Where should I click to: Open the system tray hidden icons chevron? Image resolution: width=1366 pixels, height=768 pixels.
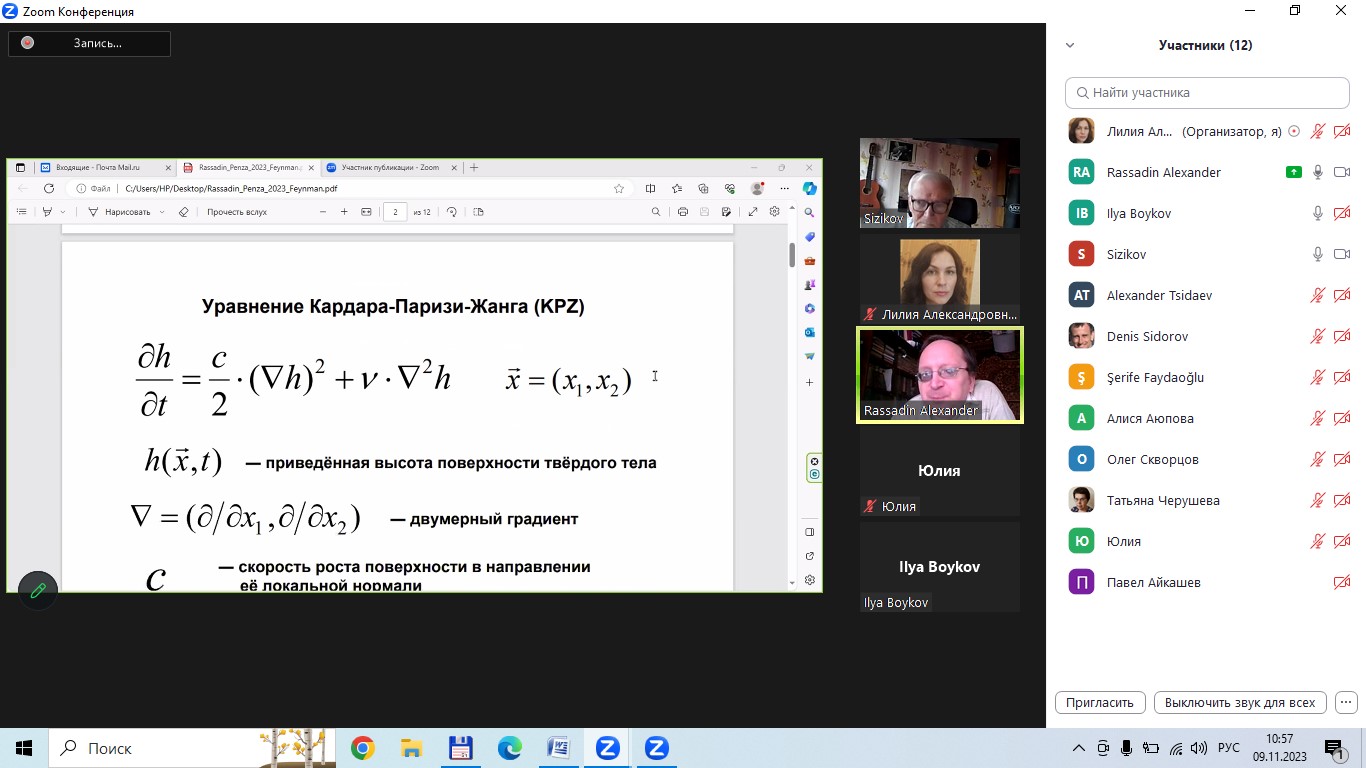pos(1078,748)
